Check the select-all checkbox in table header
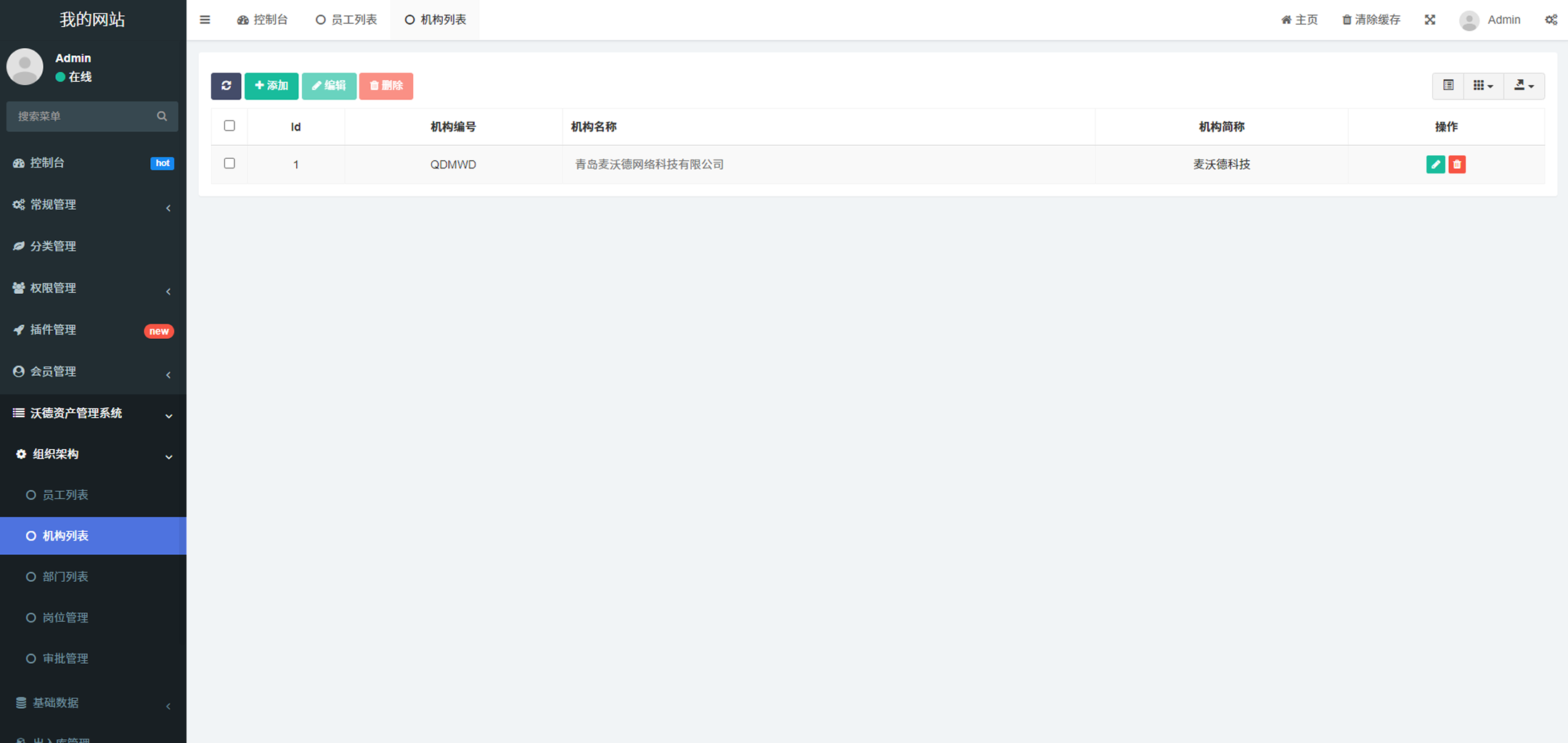The width and height of the screenshot is (1568, 743). tap(229, 126)
